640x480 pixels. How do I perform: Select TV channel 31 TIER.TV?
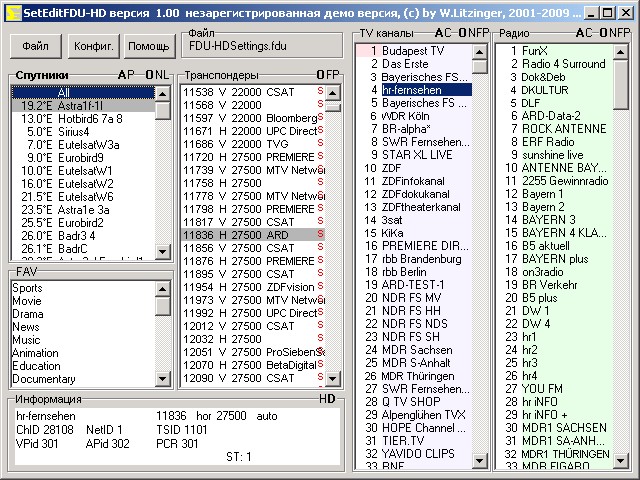414,441
